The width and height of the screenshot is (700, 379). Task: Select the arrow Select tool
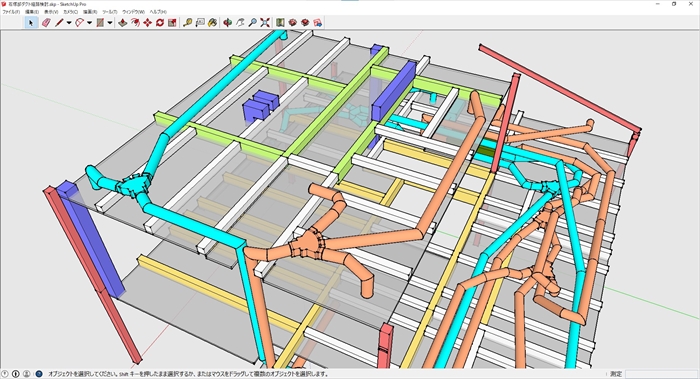(x=31, y=22)
